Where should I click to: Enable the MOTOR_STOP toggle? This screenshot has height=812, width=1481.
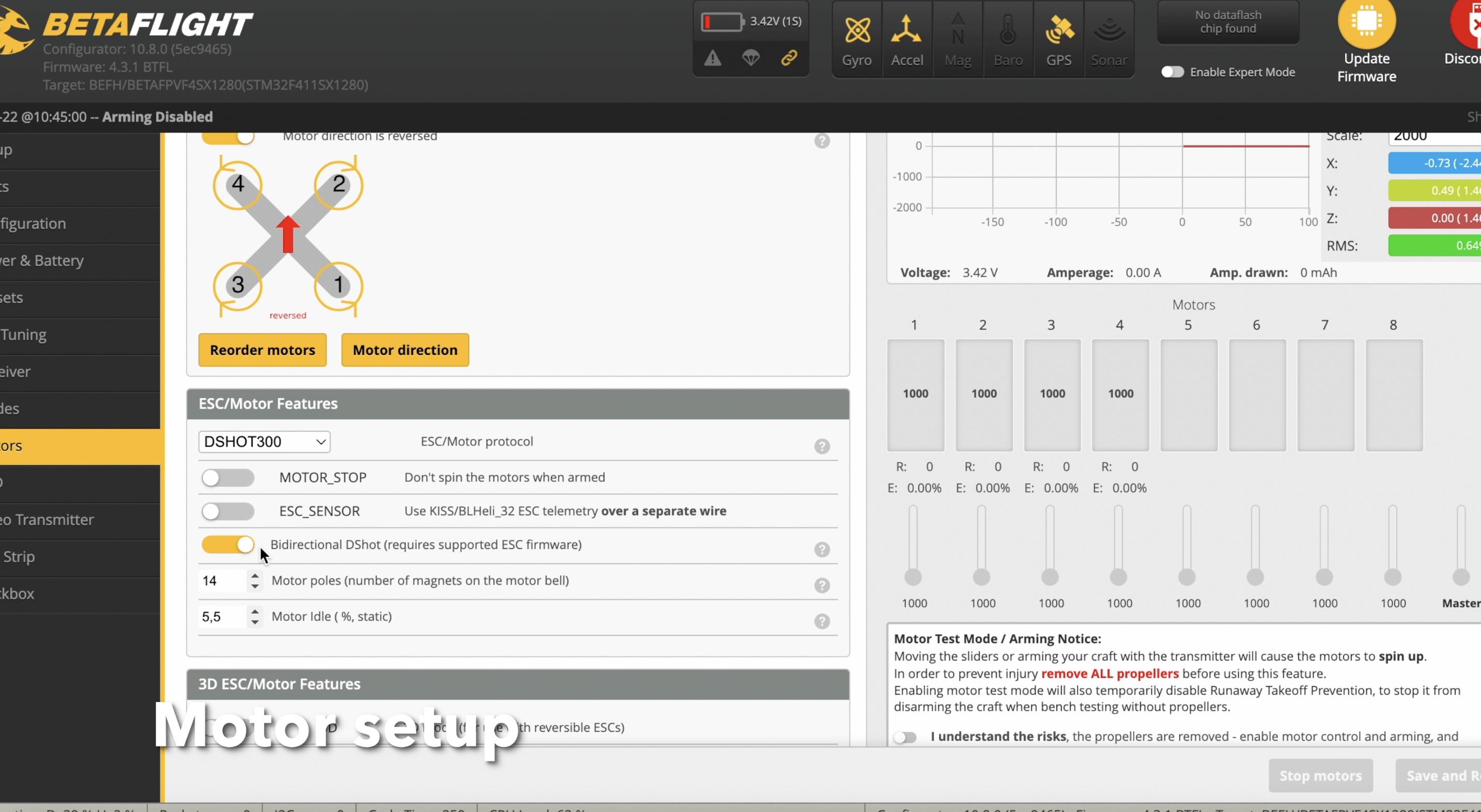click(x=228, y=478)
